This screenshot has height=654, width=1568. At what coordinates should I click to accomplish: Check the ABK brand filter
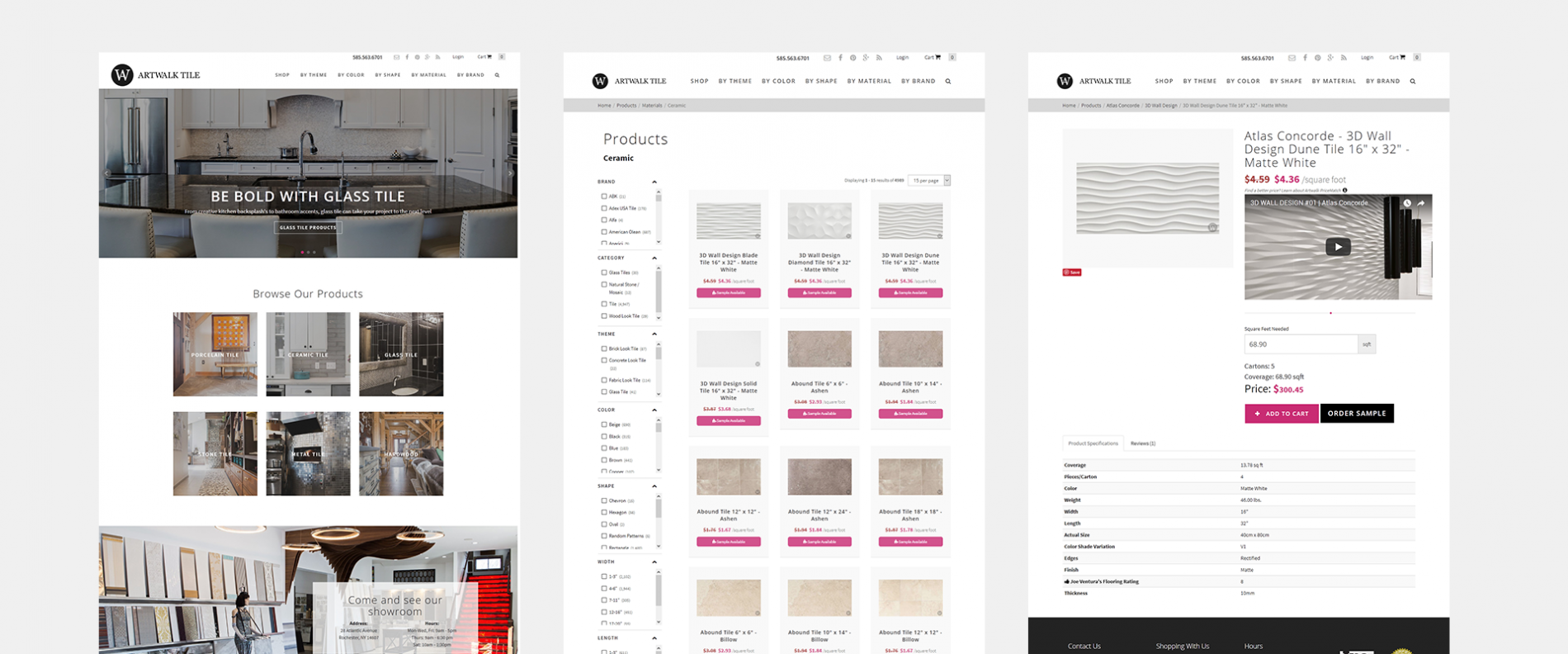(x=604, y=197)
